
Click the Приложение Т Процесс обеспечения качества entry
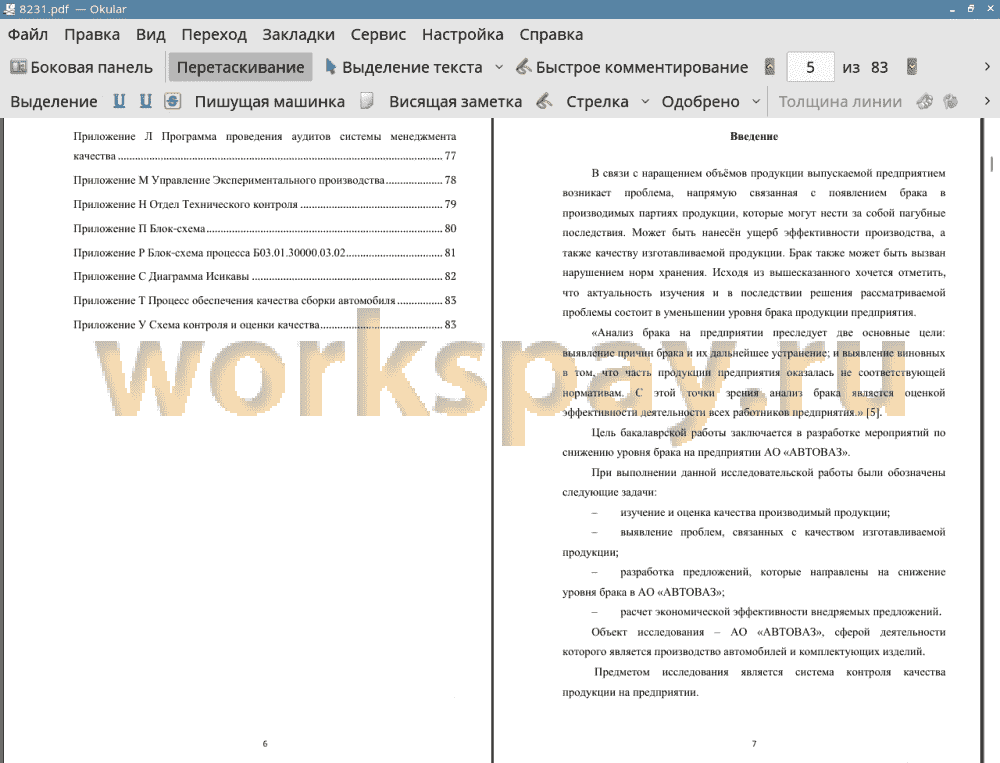click(x=265, y=300)
